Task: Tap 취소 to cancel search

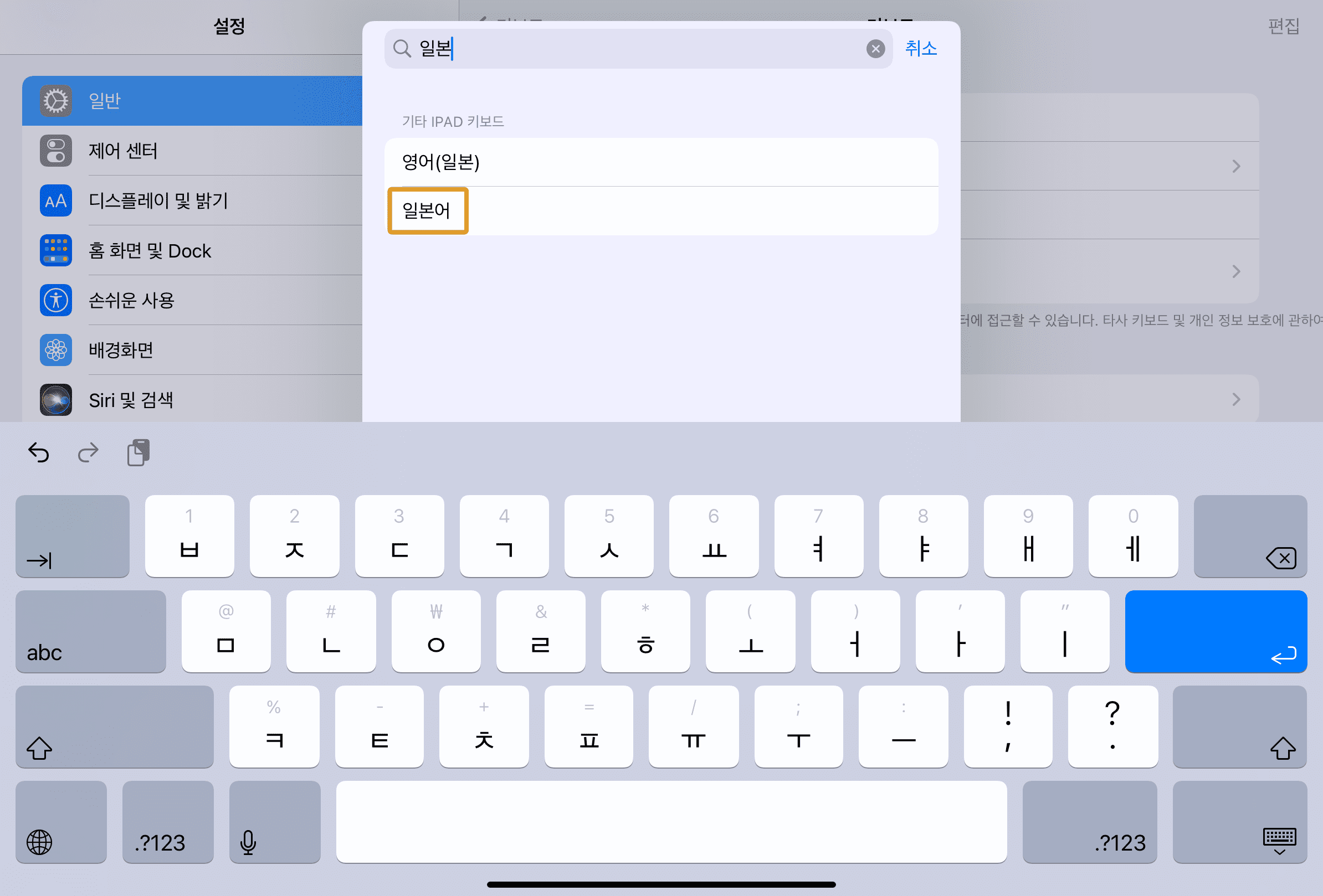Action: click(x=921, y=49)
